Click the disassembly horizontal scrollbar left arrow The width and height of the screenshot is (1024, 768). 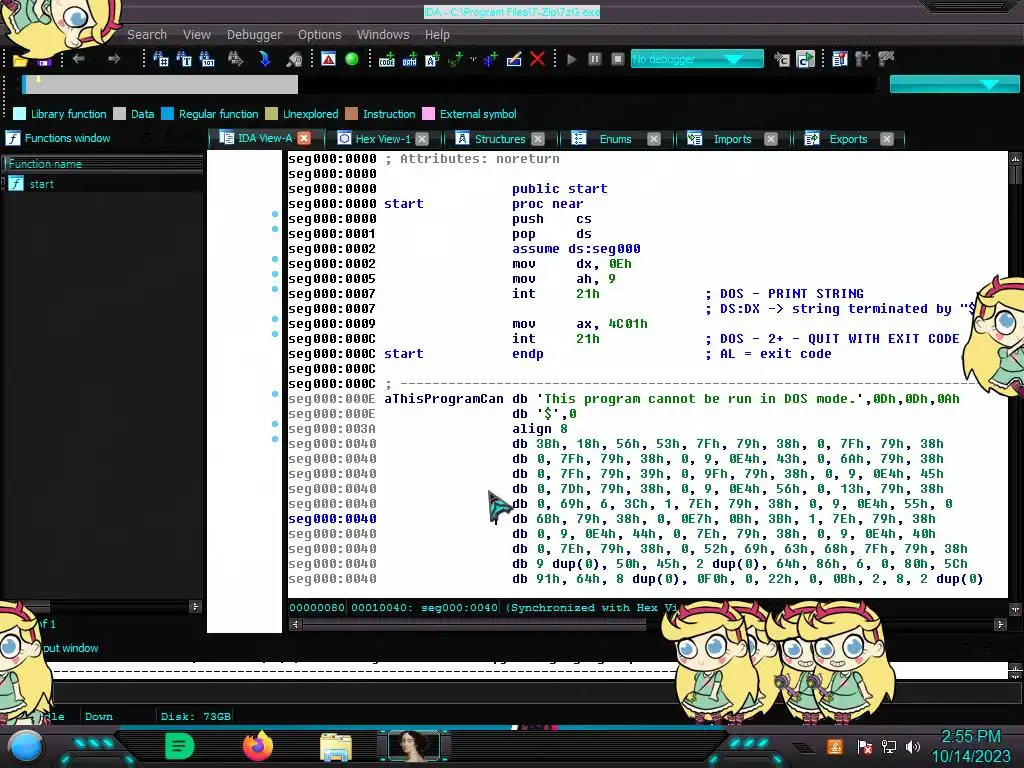[x=295, y=624]
